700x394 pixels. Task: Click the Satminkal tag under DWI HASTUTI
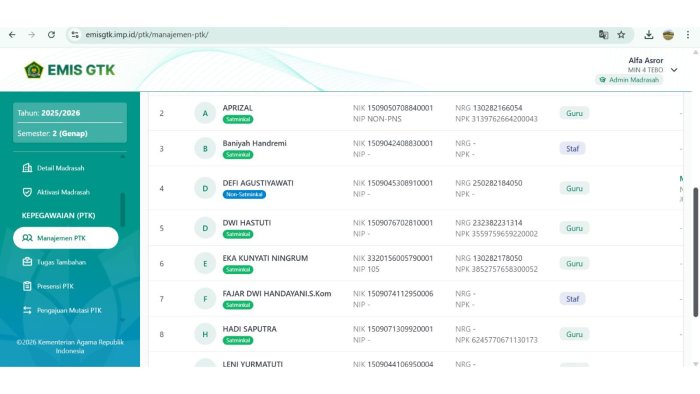[x=238, y=234]
